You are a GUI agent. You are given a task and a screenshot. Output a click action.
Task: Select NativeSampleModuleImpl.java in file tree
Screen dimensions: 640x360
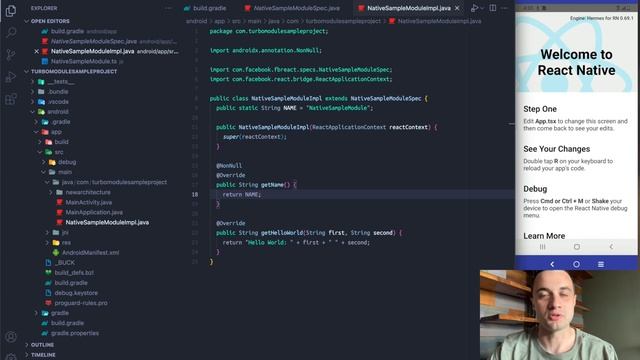click(x=107, y=222)
